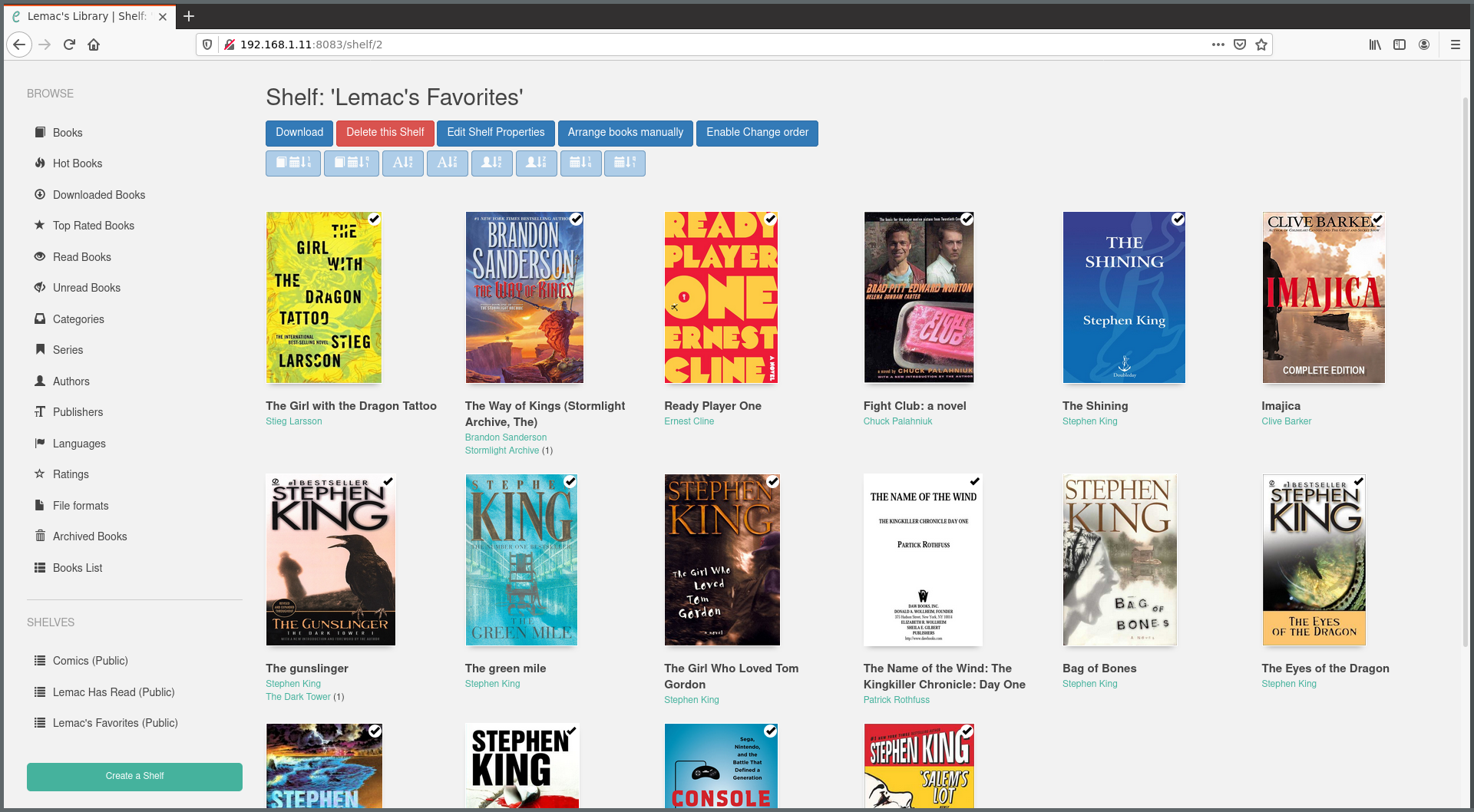Sort books by added date ascending

(293, 163)
